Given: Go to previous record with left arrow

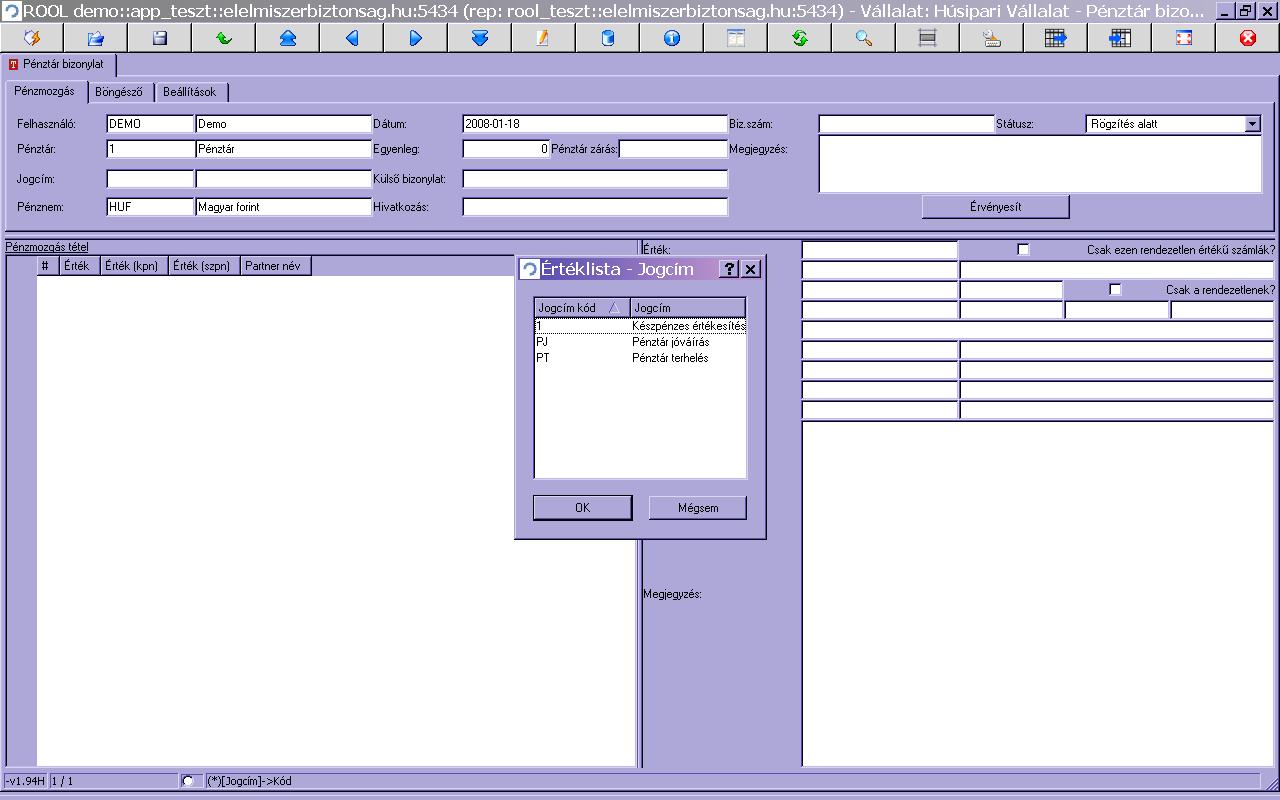Looking at the screenshot, I should [x=351, y=38].
